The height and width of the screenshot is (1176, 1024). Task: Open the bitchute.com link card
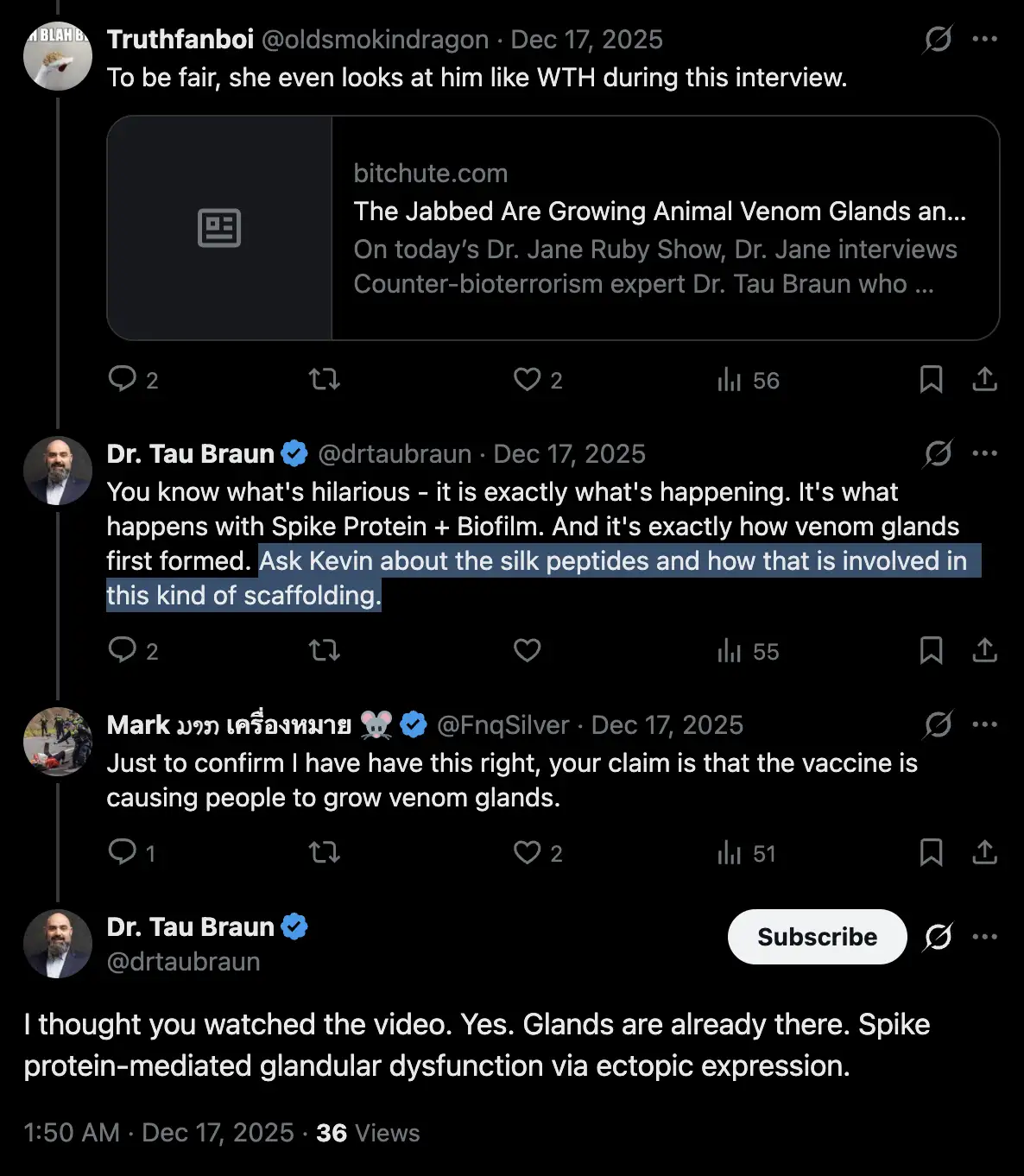pyautogui.click(x=553, y=228)
